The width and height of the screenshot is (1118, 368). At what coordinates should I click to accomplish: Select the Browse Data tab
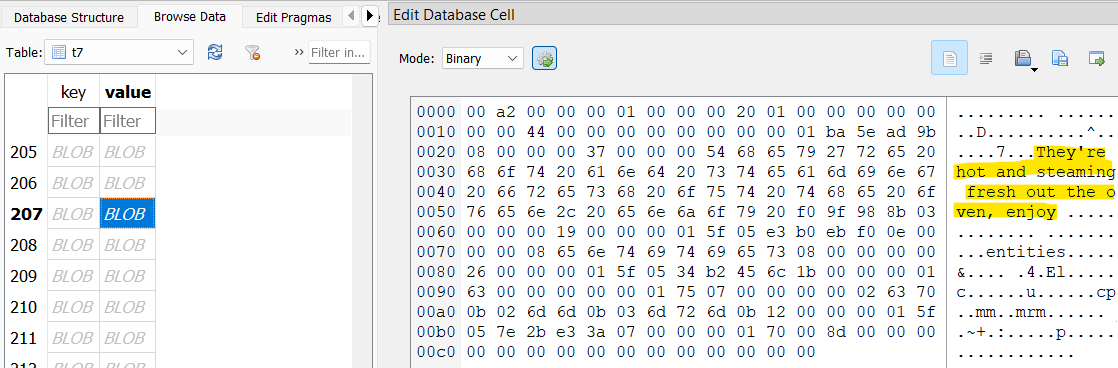pyautogui.click(x=190, y=16)
